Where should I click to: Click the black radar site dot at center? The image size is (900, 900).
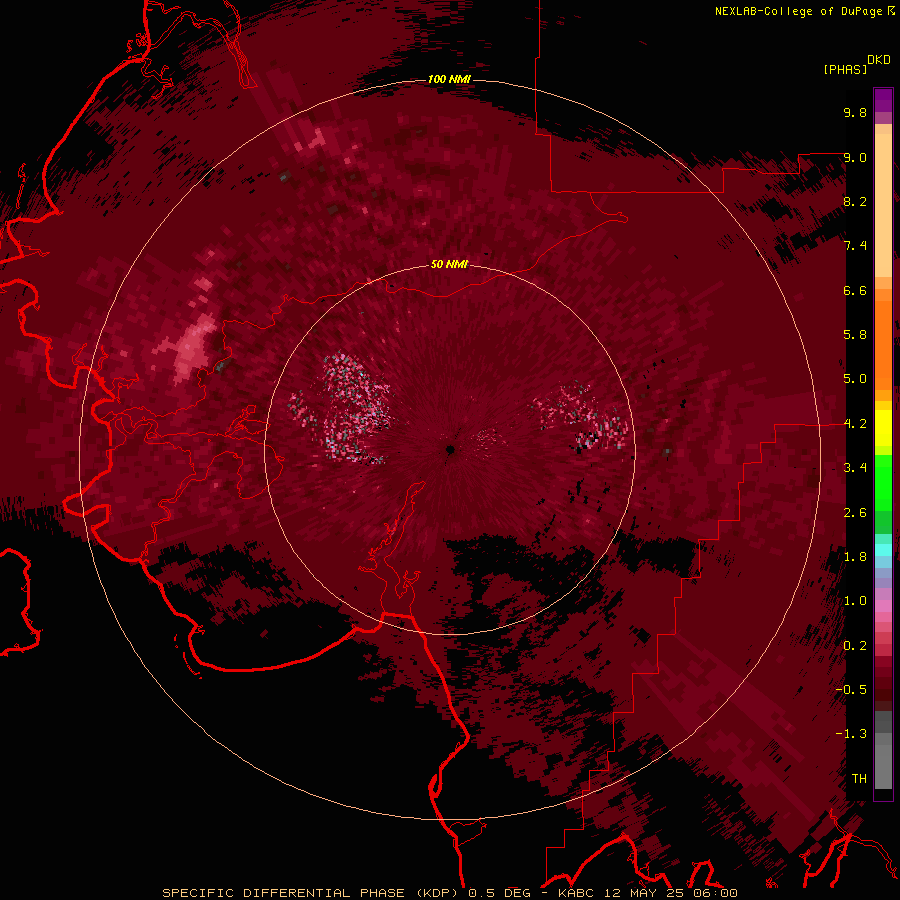450,449
